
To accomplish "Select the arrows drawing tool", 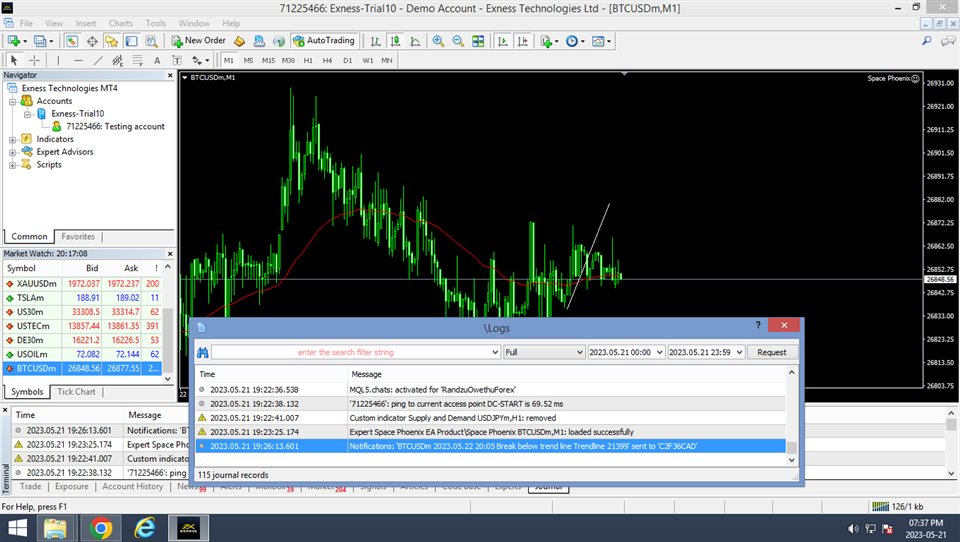I will pos(197,60).
